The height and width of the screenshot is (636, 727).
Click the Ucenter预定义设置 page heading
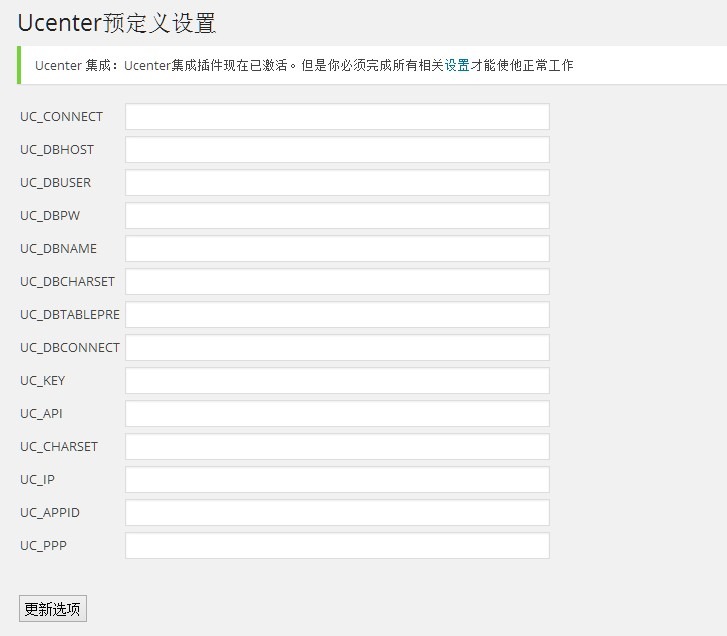(x=117, y=23)
